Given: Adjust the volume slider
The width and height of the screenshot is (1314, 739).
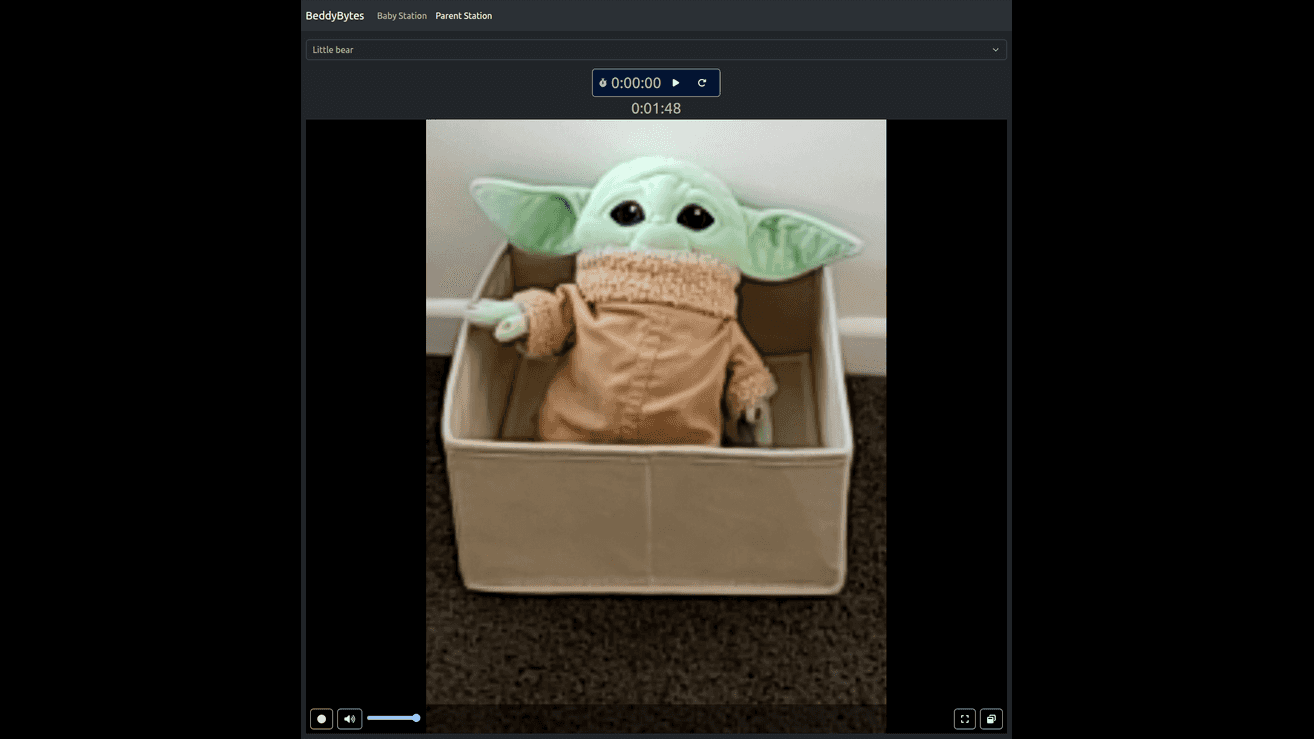Looking at the screenshot, I should coord(393,717).
